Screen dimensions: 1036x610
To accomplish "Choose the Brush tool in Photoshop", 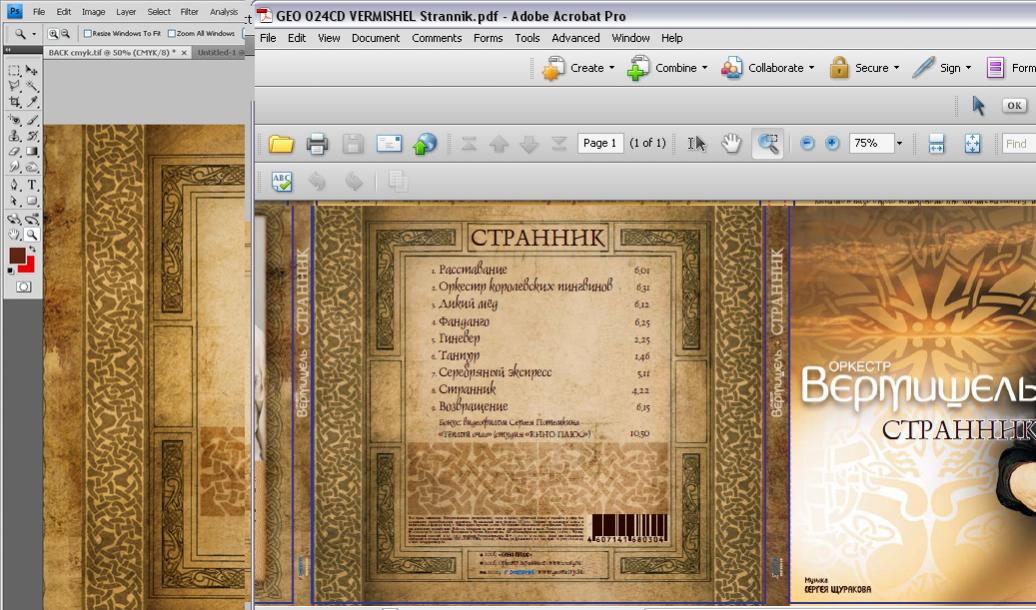I will pos(31,120).
